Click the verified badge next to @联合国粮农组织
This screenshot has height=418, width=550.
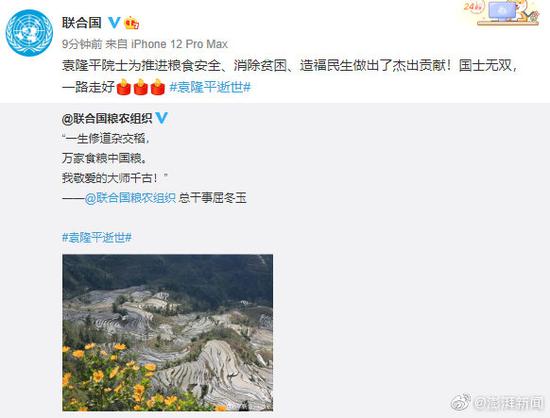click(161, 118)
